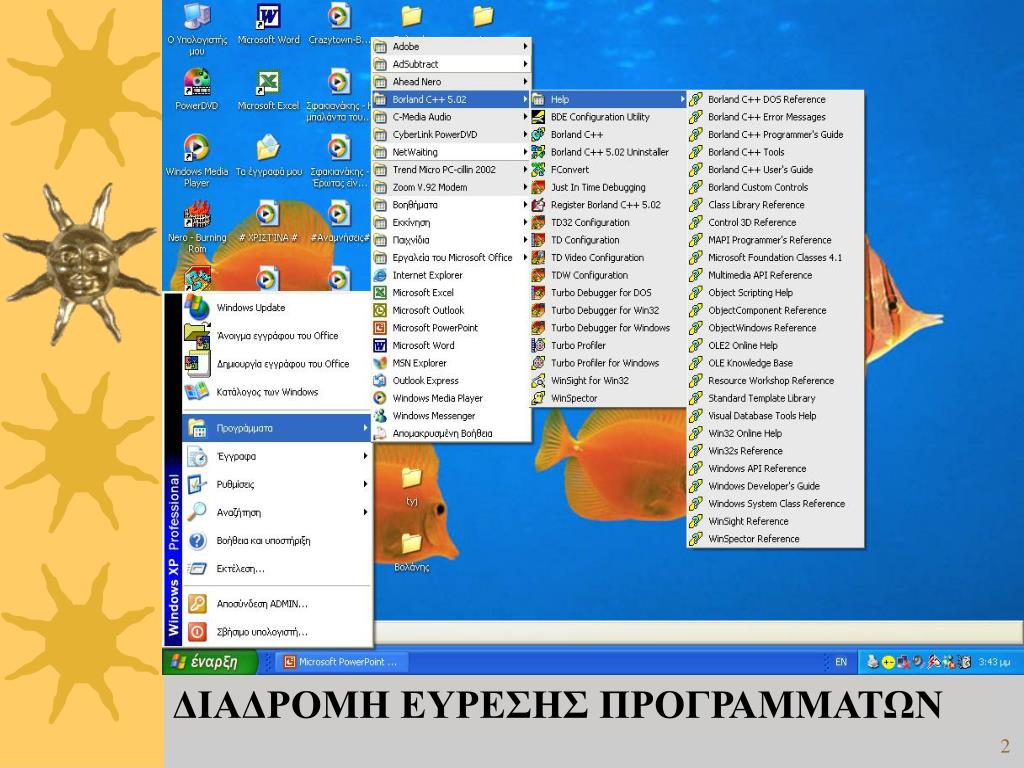Select Απομακρυσμένη Βοήθεια program entry

pyautogui.click(x=451, y=434)
